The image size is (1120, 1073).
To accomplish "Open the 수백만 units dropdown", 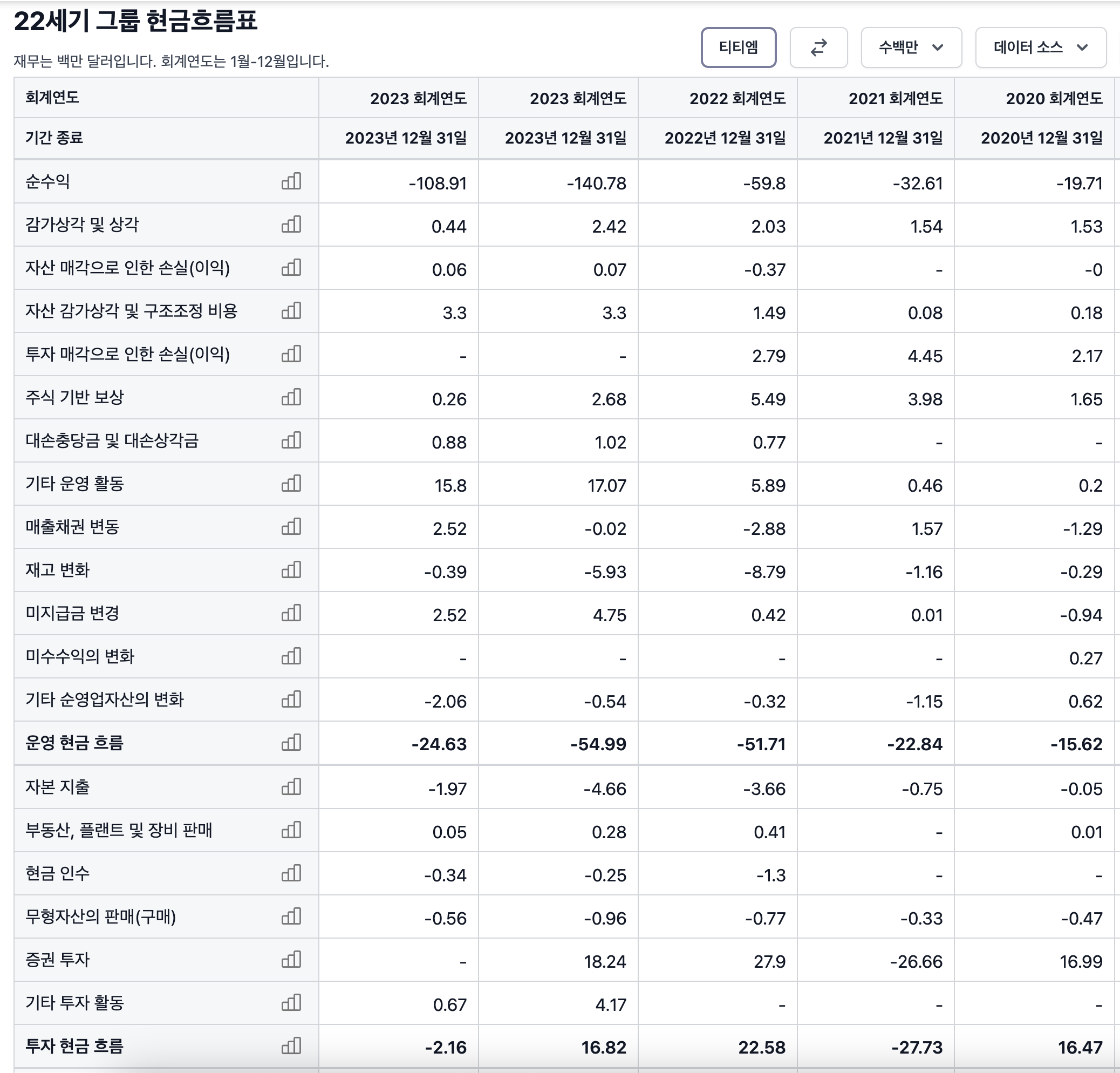I will pos(910,47).
